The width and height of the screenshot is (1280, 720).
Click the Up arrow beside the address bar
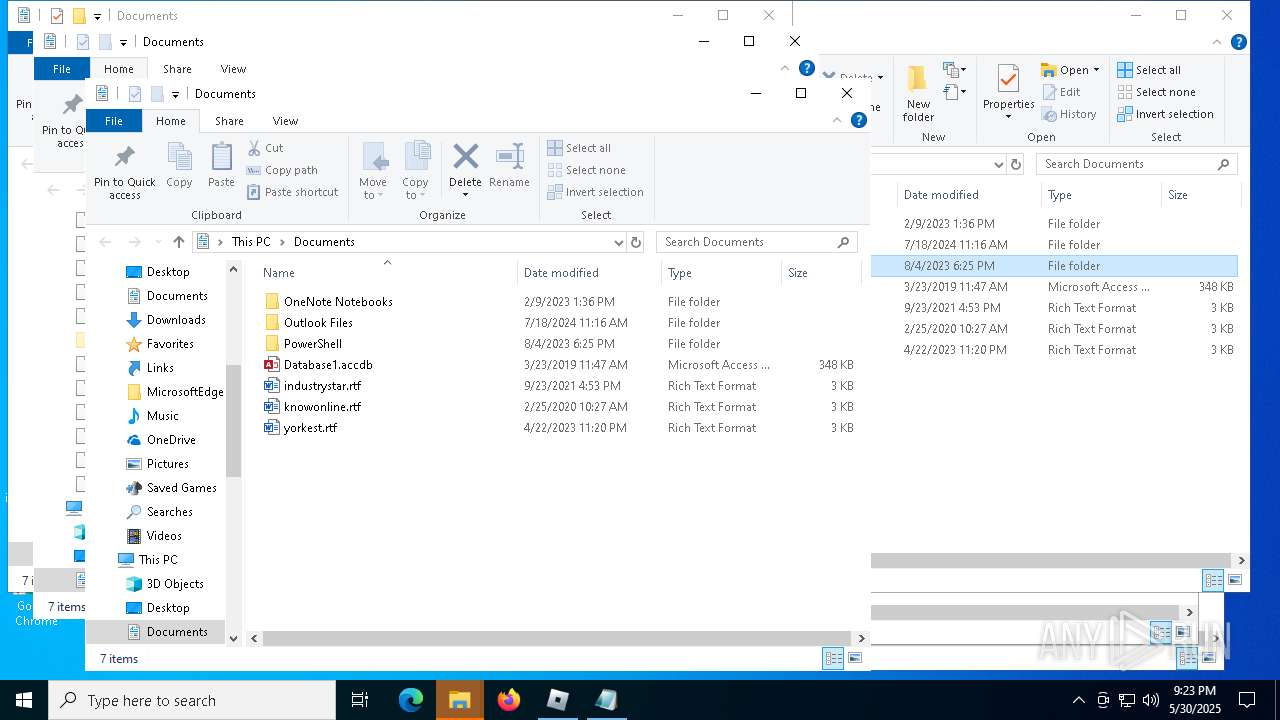coord(179,242)
